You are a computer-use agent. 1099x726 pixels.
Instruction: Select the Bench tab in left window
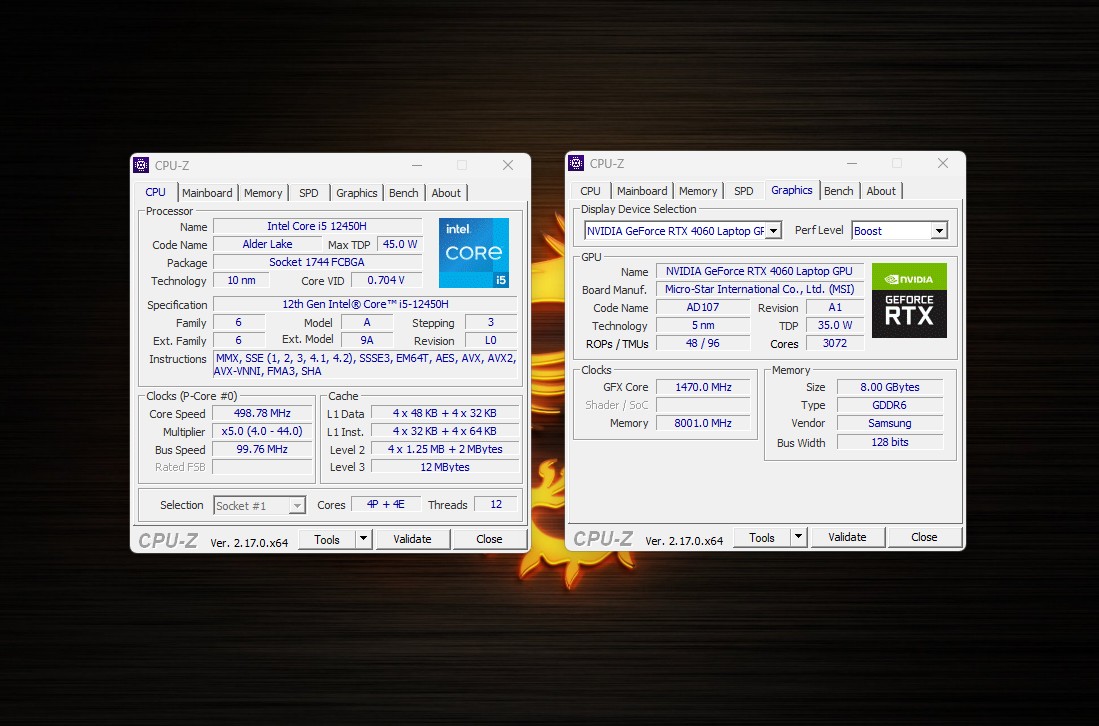(404, 193)
